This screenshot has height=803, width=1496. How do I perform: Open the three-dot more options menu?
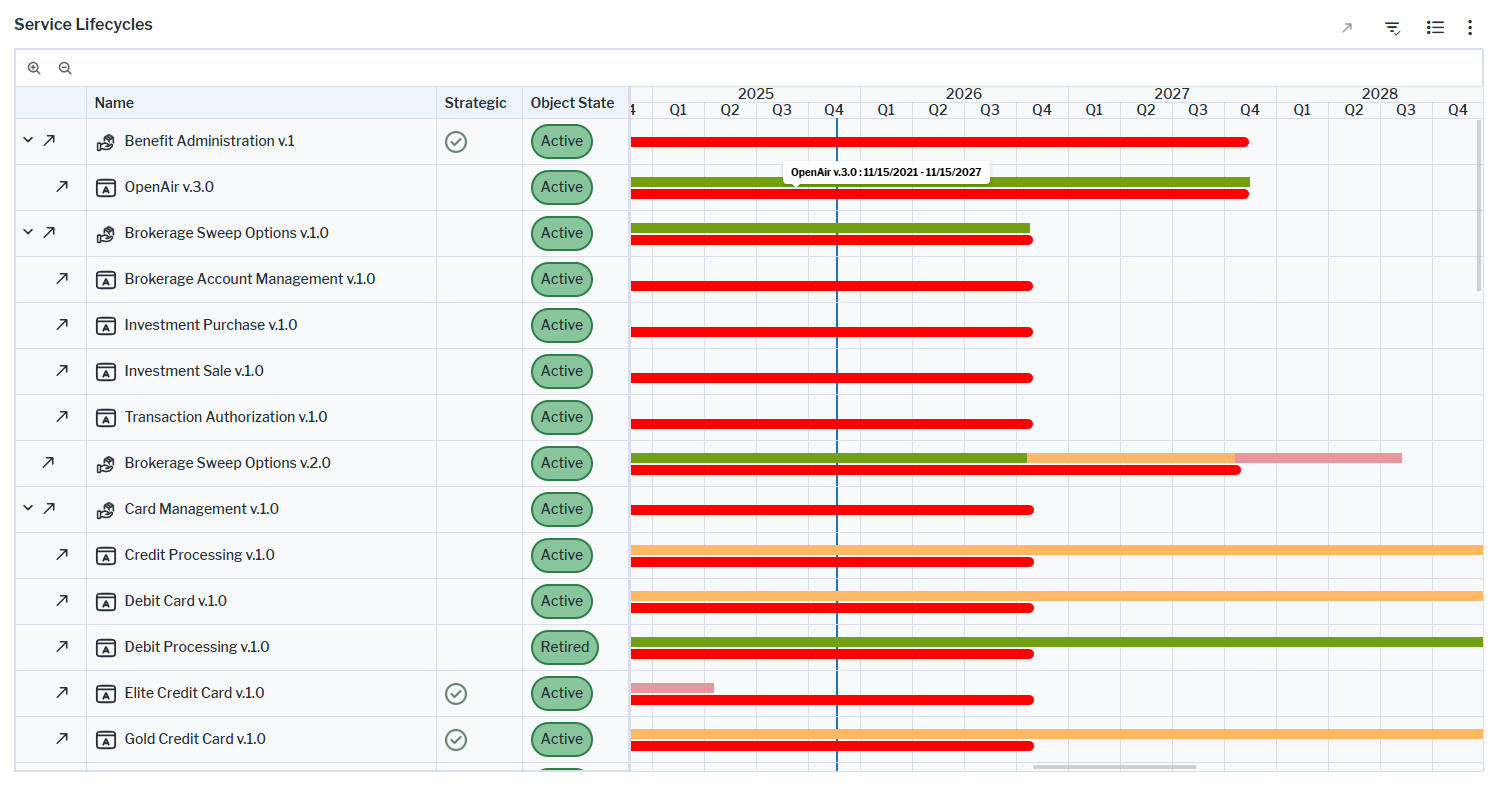(x=1469, y=28)
